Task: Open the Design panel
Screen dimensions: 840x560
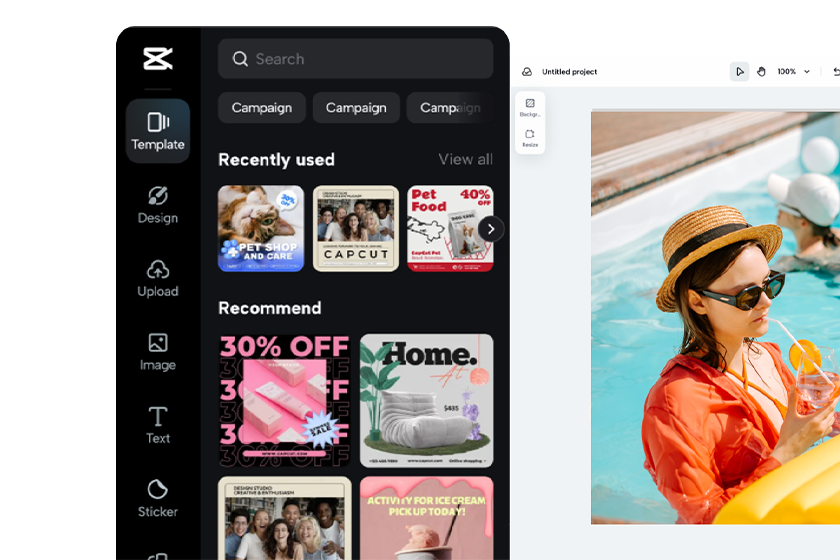Action: 158,205
